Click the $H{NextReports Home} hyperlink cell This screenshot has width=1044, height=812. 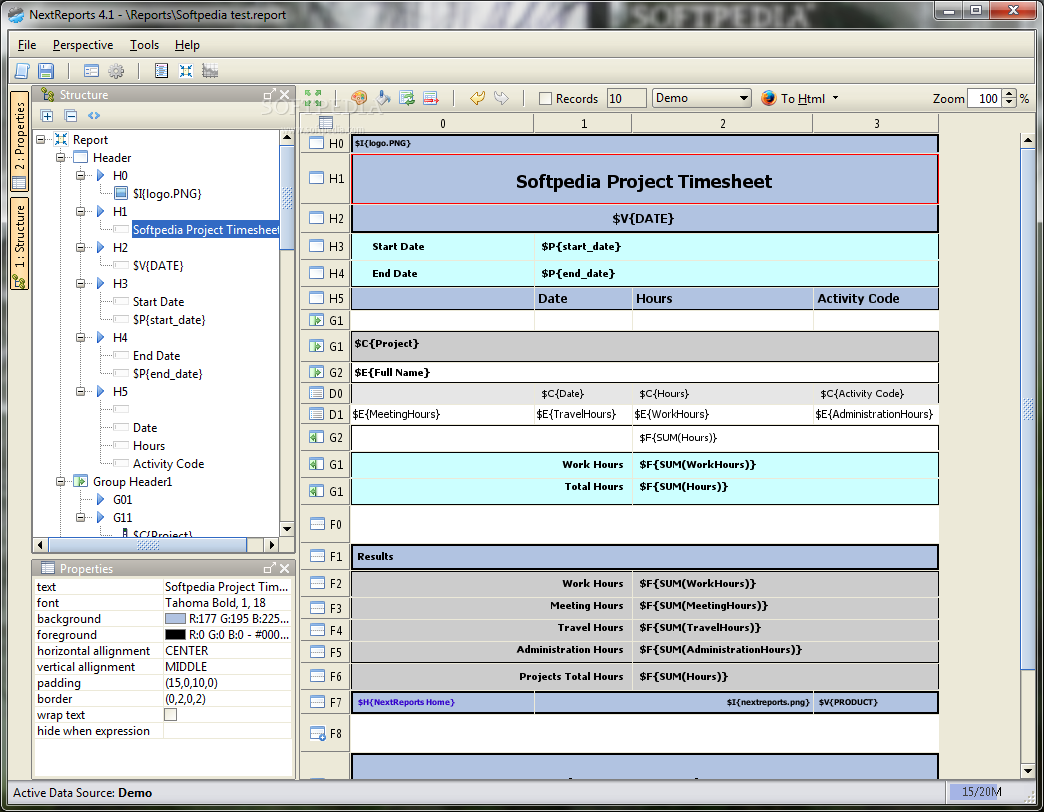click(x=443, y=702)
